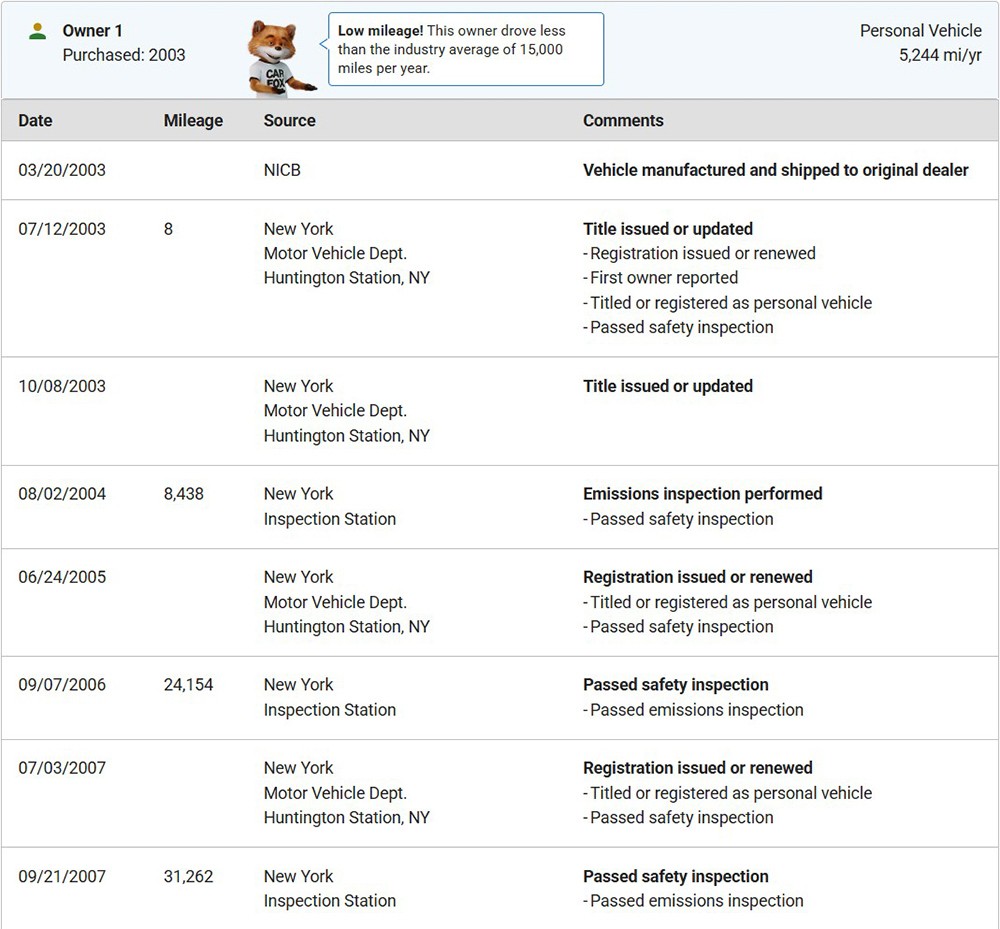The width and height of the screenshot is (1000, 929).
Task: Click the Owner 1 heading text
Action: tap(93, 31)
